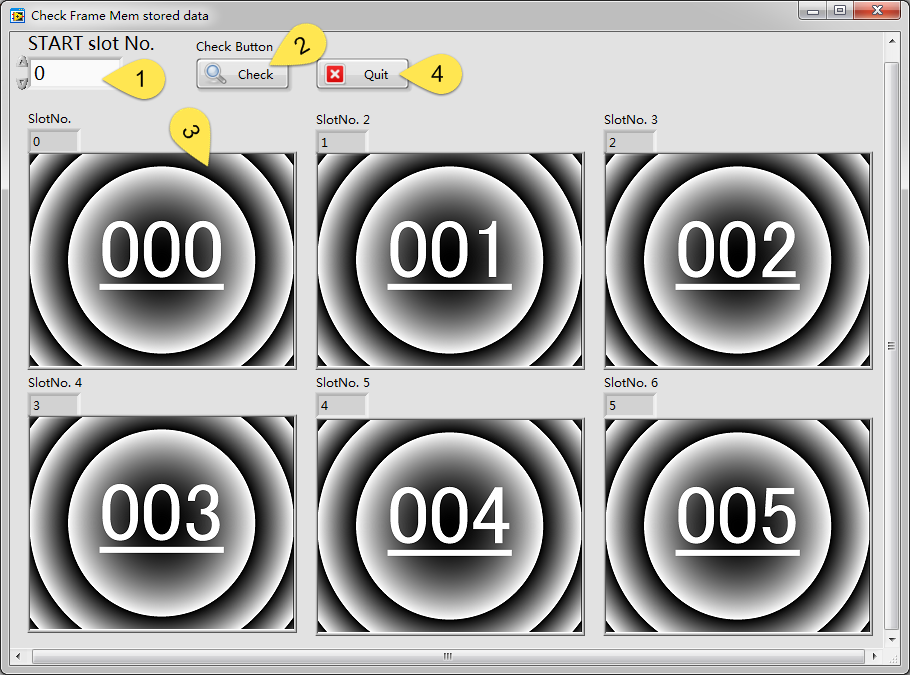This screenshot has height=675, width=910.
Task: Select the image labeled 003
Action: 162,524
